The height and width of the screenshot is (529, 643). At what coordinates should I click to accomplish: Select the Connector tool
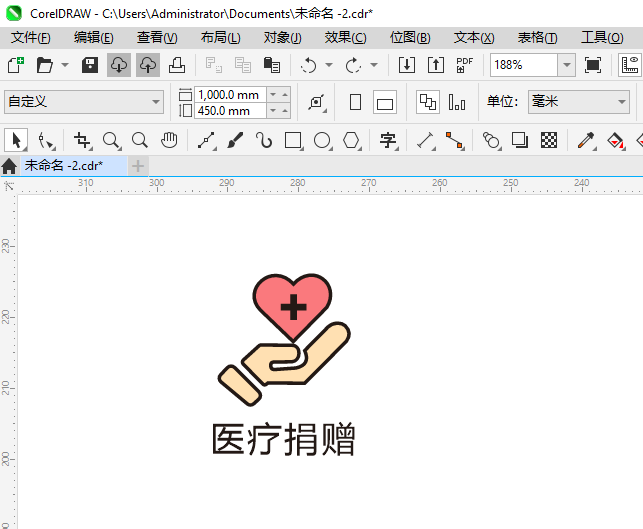coord(454,141)
